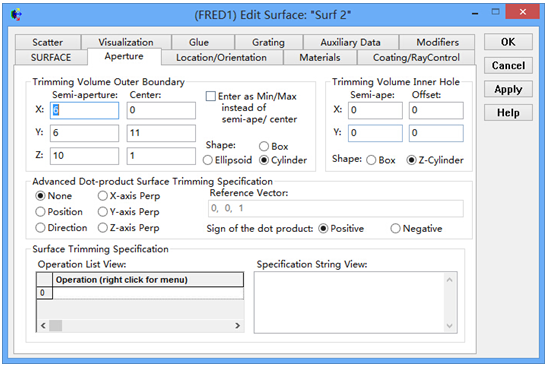Go to the Scatter tab
547x365 pixels.
pyautogui.click(x=48, y=42)
